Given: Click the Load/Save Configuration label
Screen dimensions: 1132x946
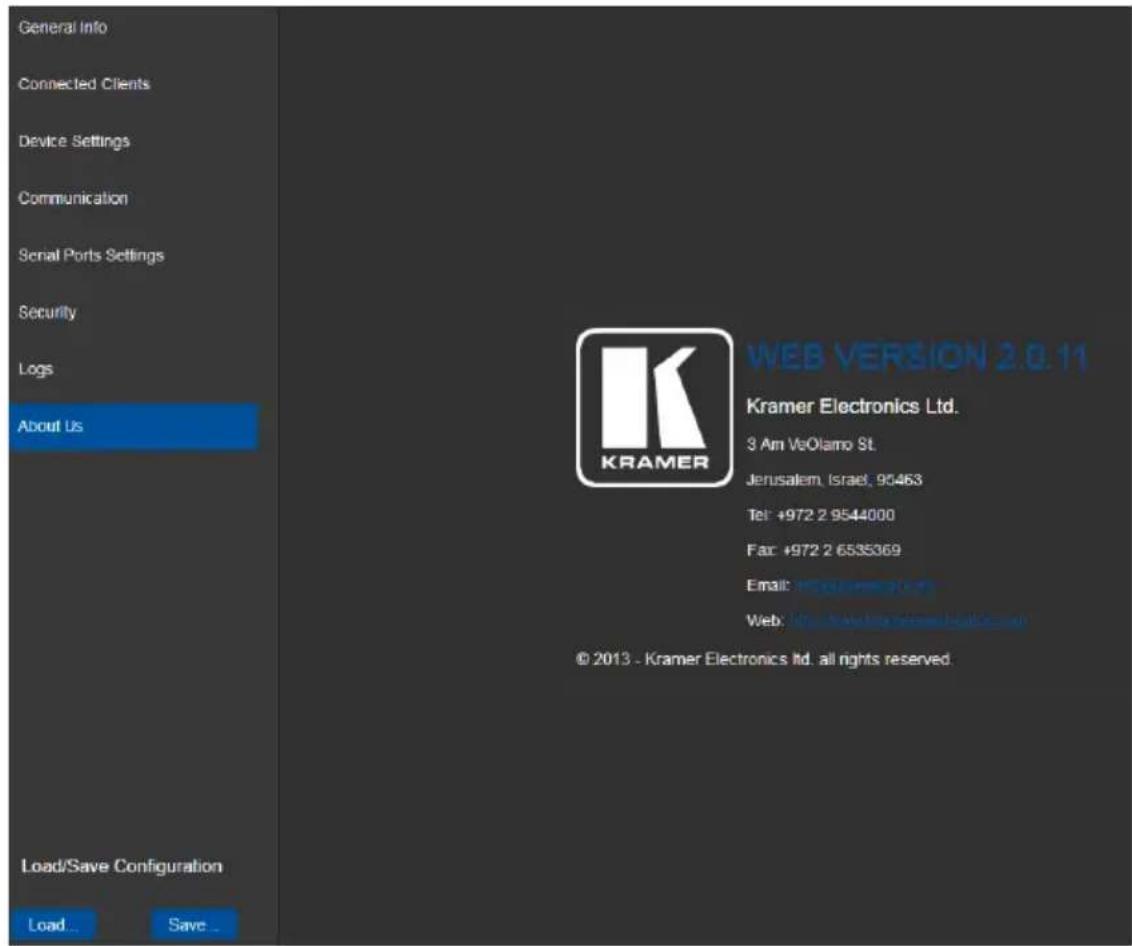Looking at the screenshot, I should tap(122, 866).
